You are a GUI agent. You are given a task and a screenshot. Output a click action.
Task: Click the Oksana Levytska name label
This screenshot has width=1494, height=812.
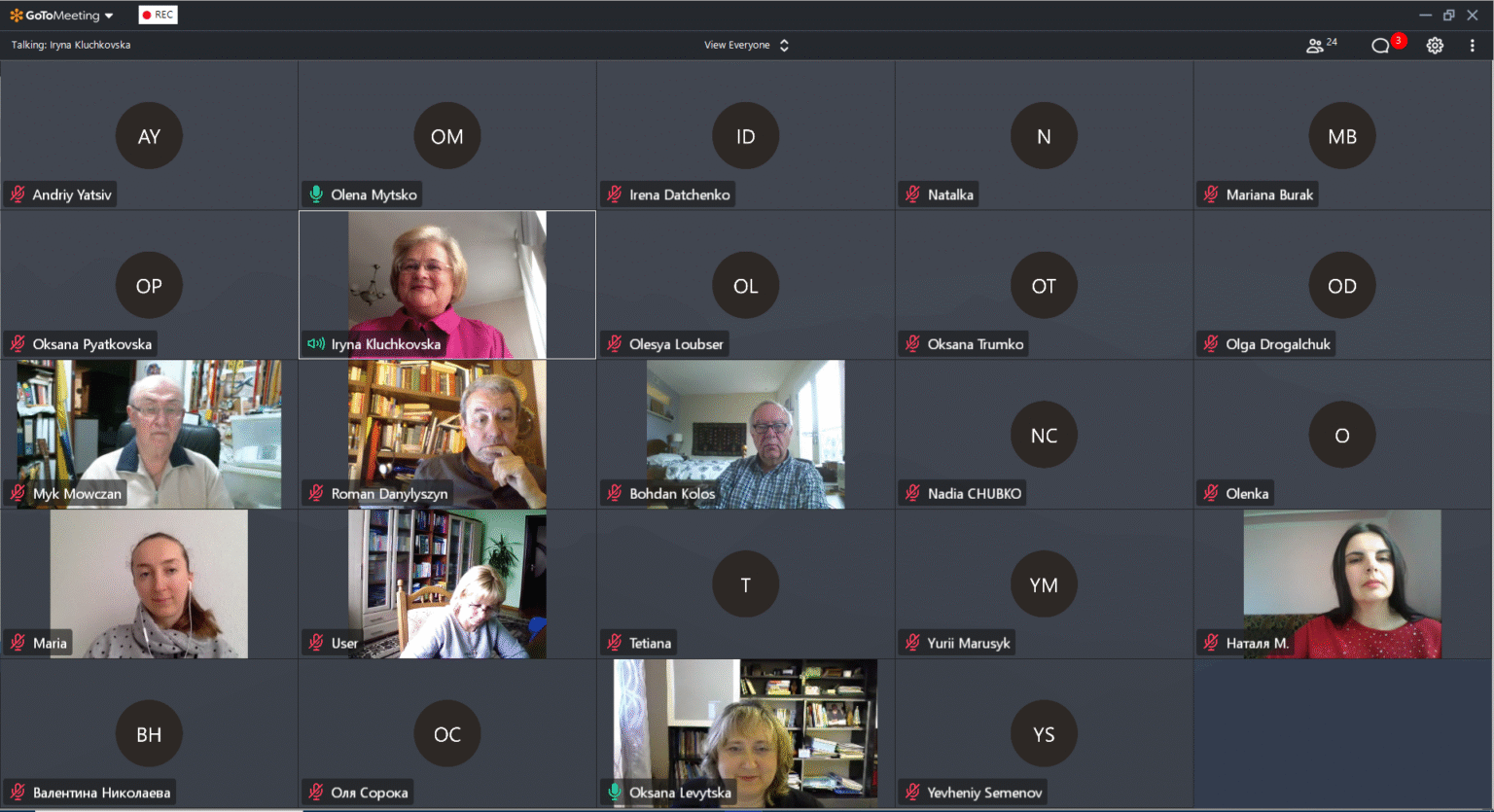coord(680,793)
